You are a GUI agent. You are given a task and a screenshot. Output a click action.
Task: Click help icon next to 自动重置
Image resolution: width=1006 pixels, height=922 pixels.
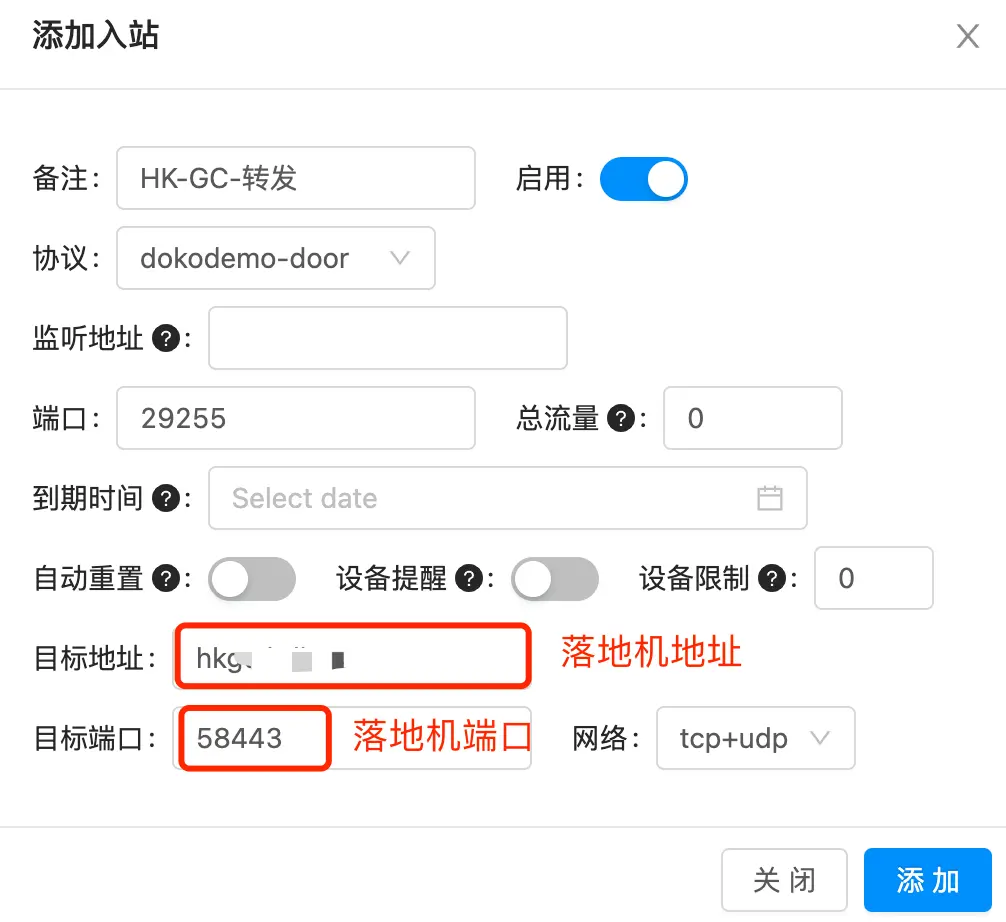pyautogui.click(x=166, y=578)
